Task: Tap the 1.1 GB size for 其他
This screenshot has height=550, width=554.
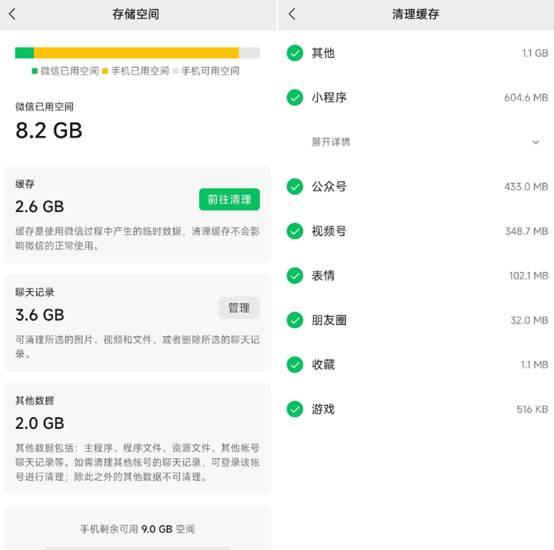Action: (535, 53)
